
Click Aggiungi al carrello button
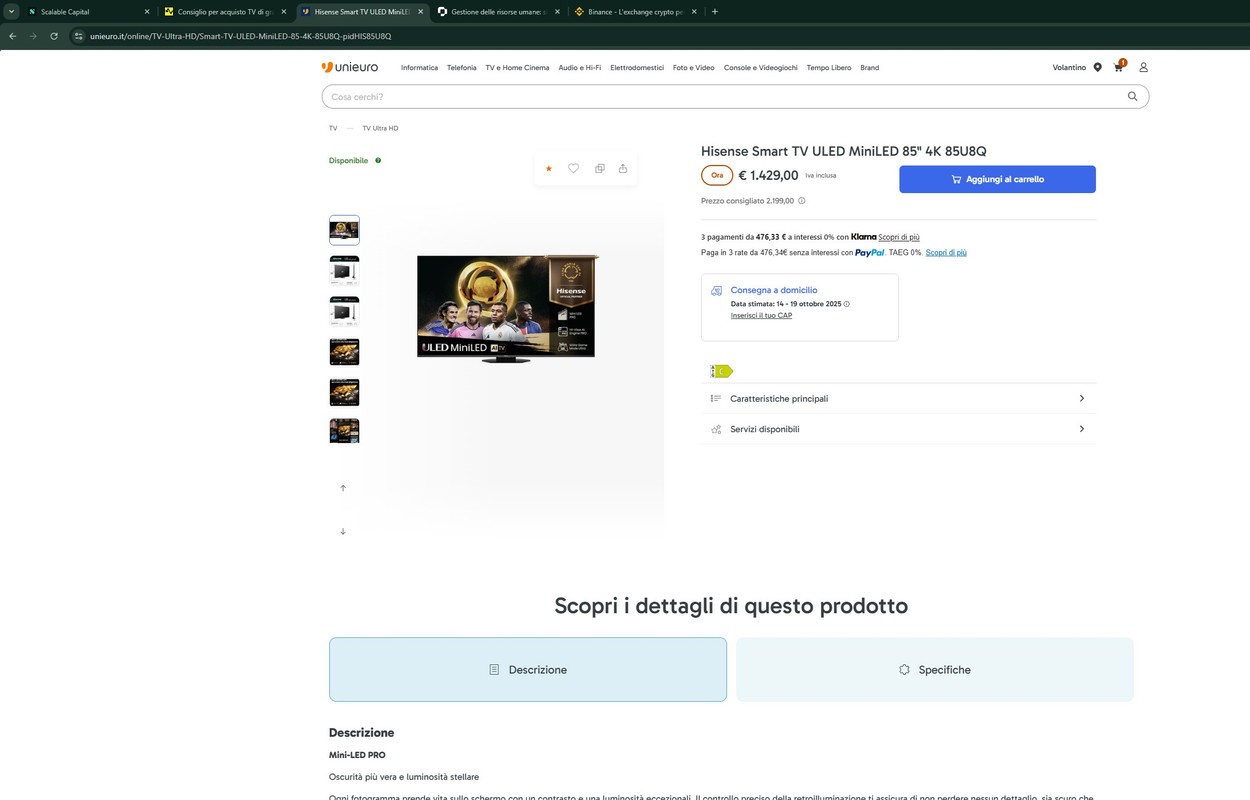pos(997,179)
